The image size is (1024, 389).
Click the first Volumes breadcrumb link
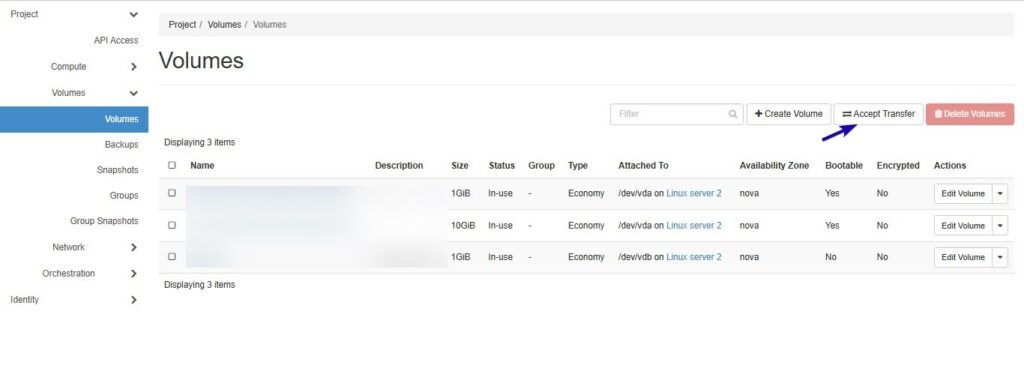point(225,25)
